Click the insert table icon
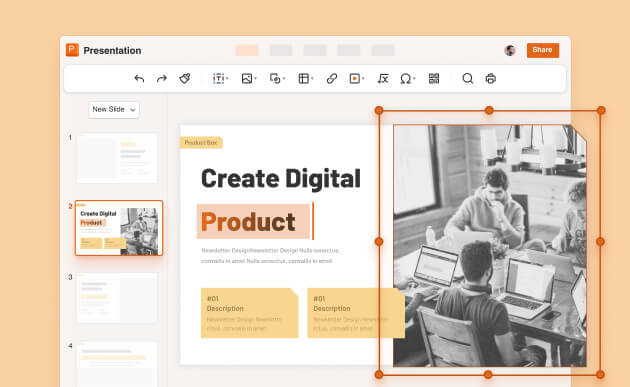The width and height of the screenshot is (630, 387). click(304, 78)
